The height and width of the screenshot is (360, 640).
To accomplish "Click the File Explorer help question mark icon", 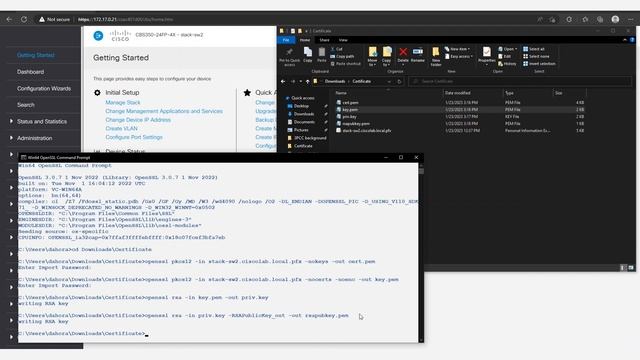I will [632, 40].
